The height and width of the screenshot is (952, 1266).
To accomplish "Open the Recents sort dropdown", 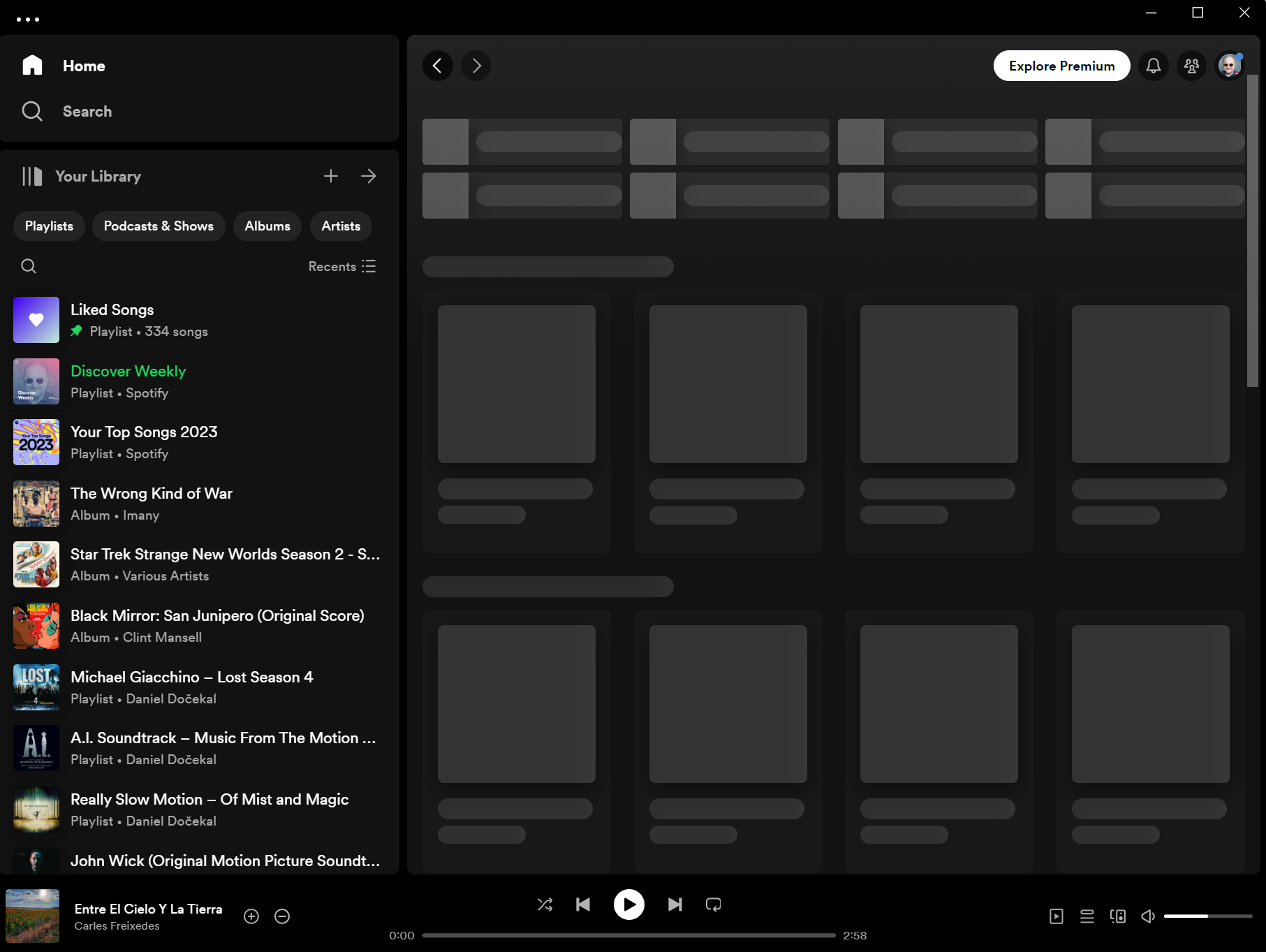I will tap(342, 266).
